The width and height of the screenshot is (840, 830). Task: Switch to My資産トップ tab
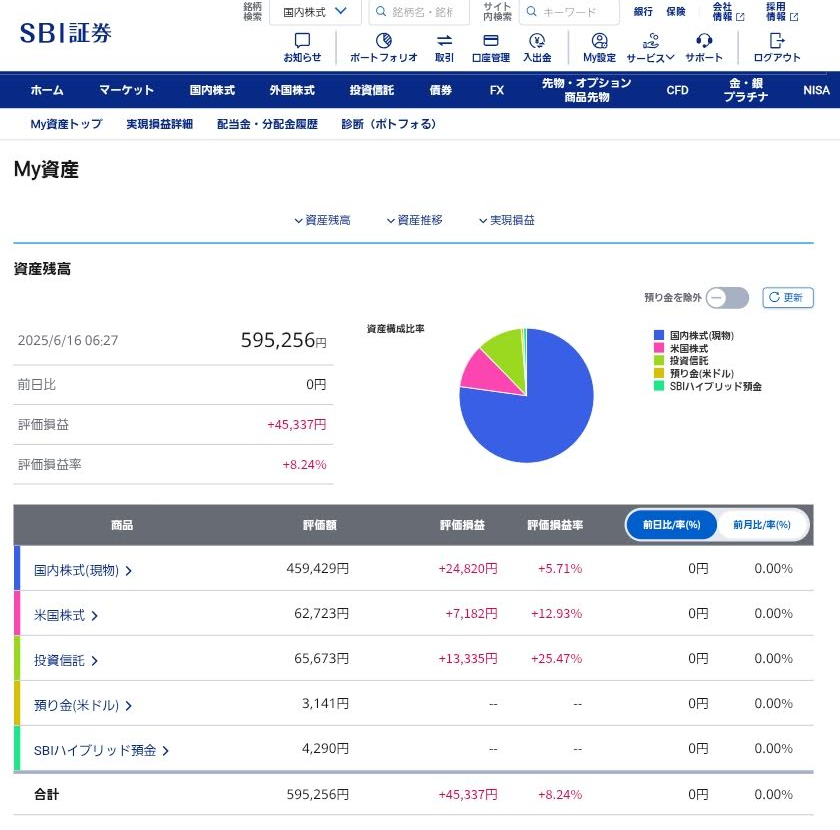(x=66, y=124)
